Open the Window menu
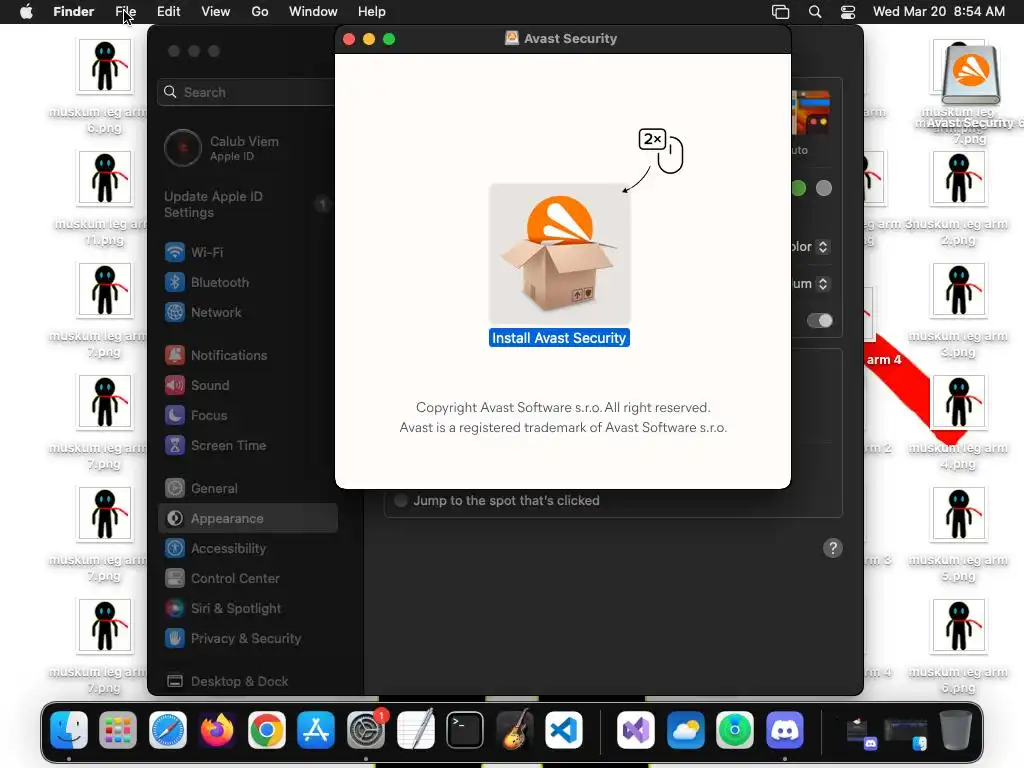1024x768 pixels. pos(313,12)
